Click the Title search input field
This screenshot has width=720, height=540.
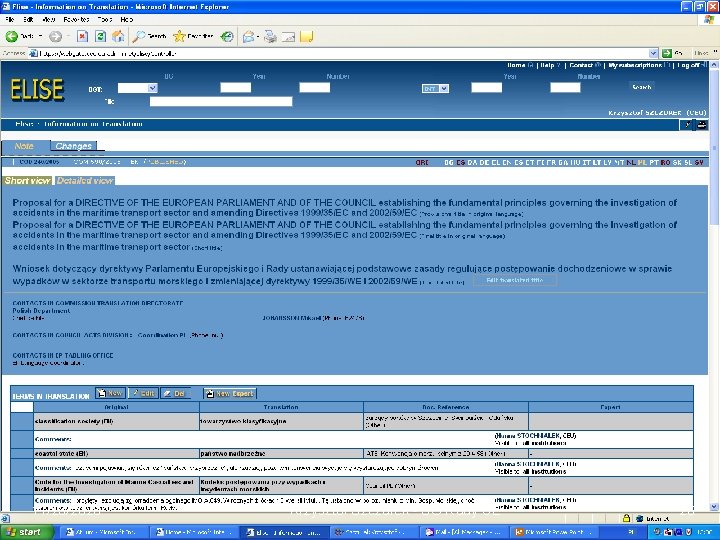(x=221, y=101)
